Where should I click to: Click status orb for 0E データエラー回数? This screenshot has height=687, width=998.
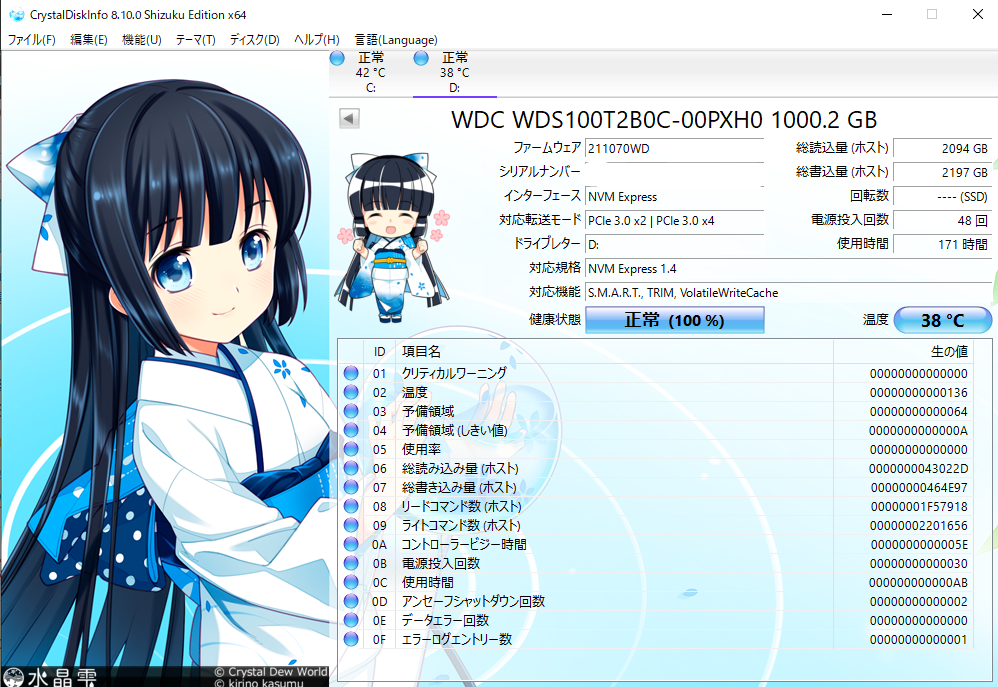(x=351, y=620)
